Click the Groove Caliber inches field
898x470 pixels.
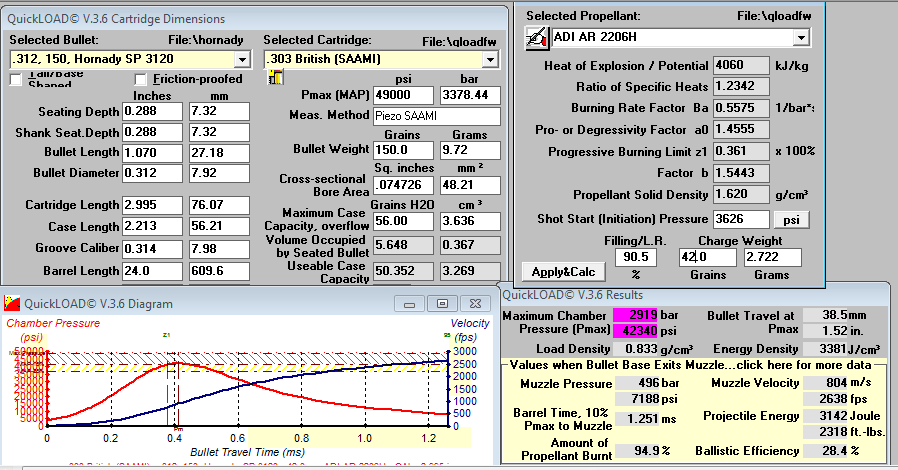pos(152,249)
